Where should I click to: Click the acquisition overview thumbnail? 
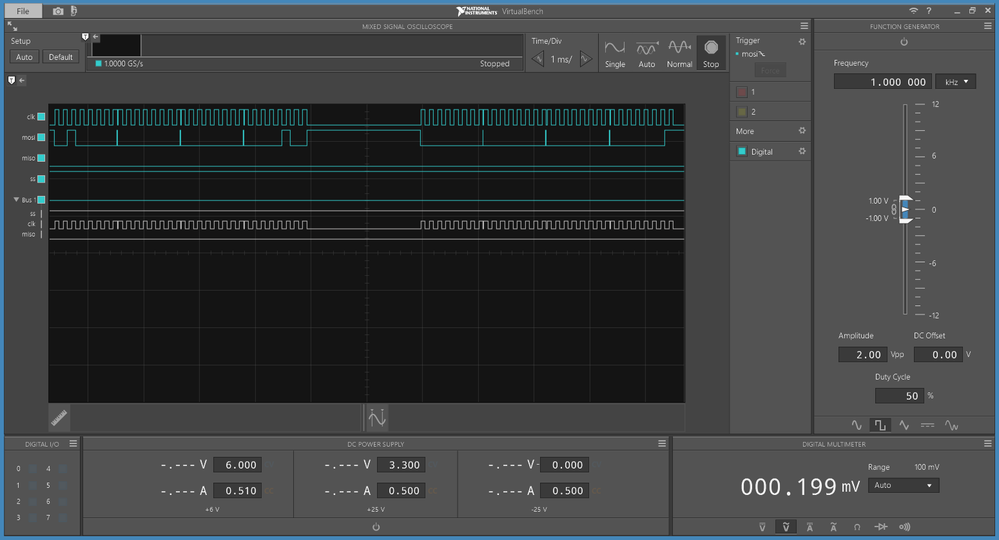(117, 45)
